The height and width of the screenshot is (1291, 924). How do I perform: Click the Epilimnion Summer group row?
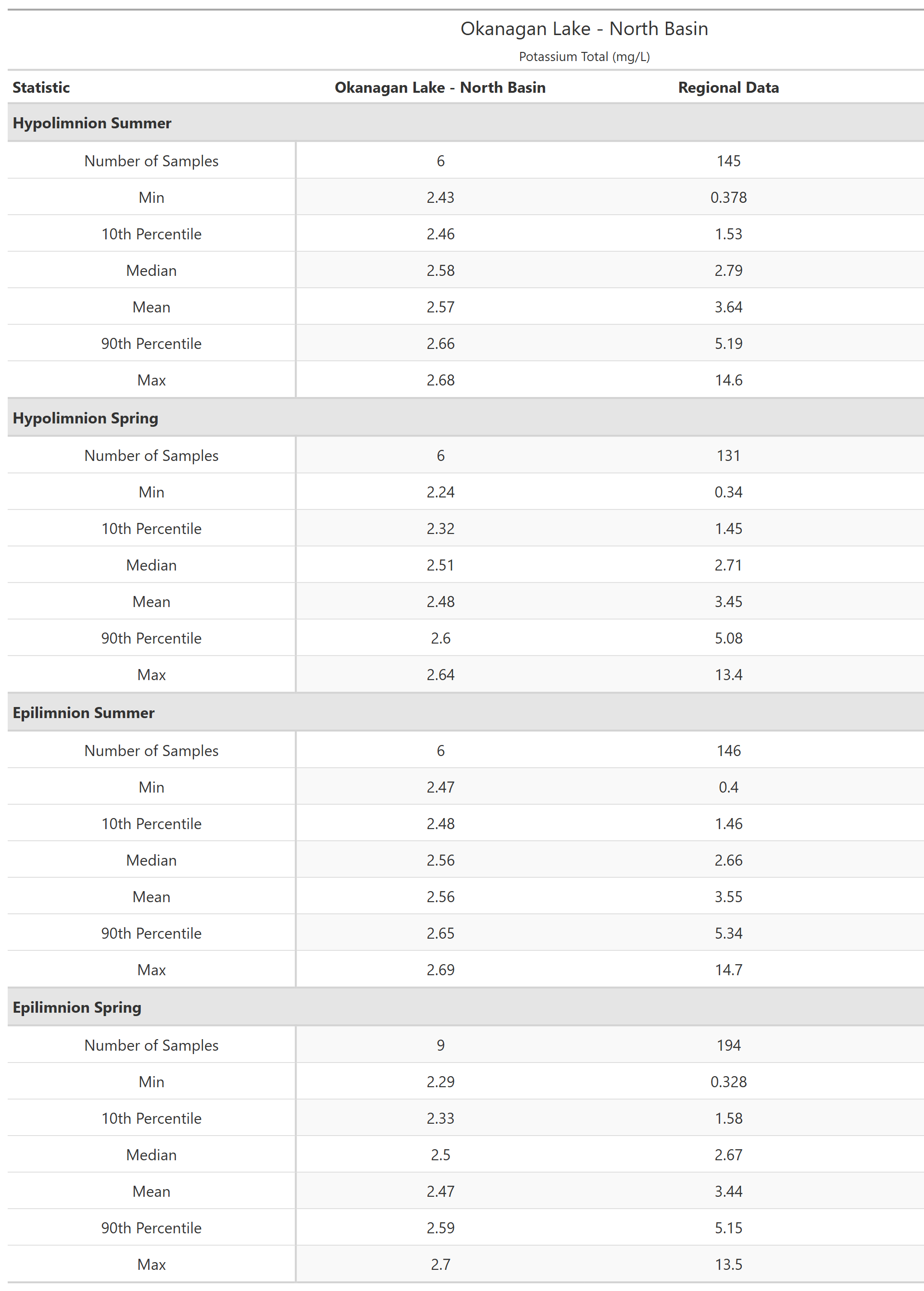pos(83,713)
